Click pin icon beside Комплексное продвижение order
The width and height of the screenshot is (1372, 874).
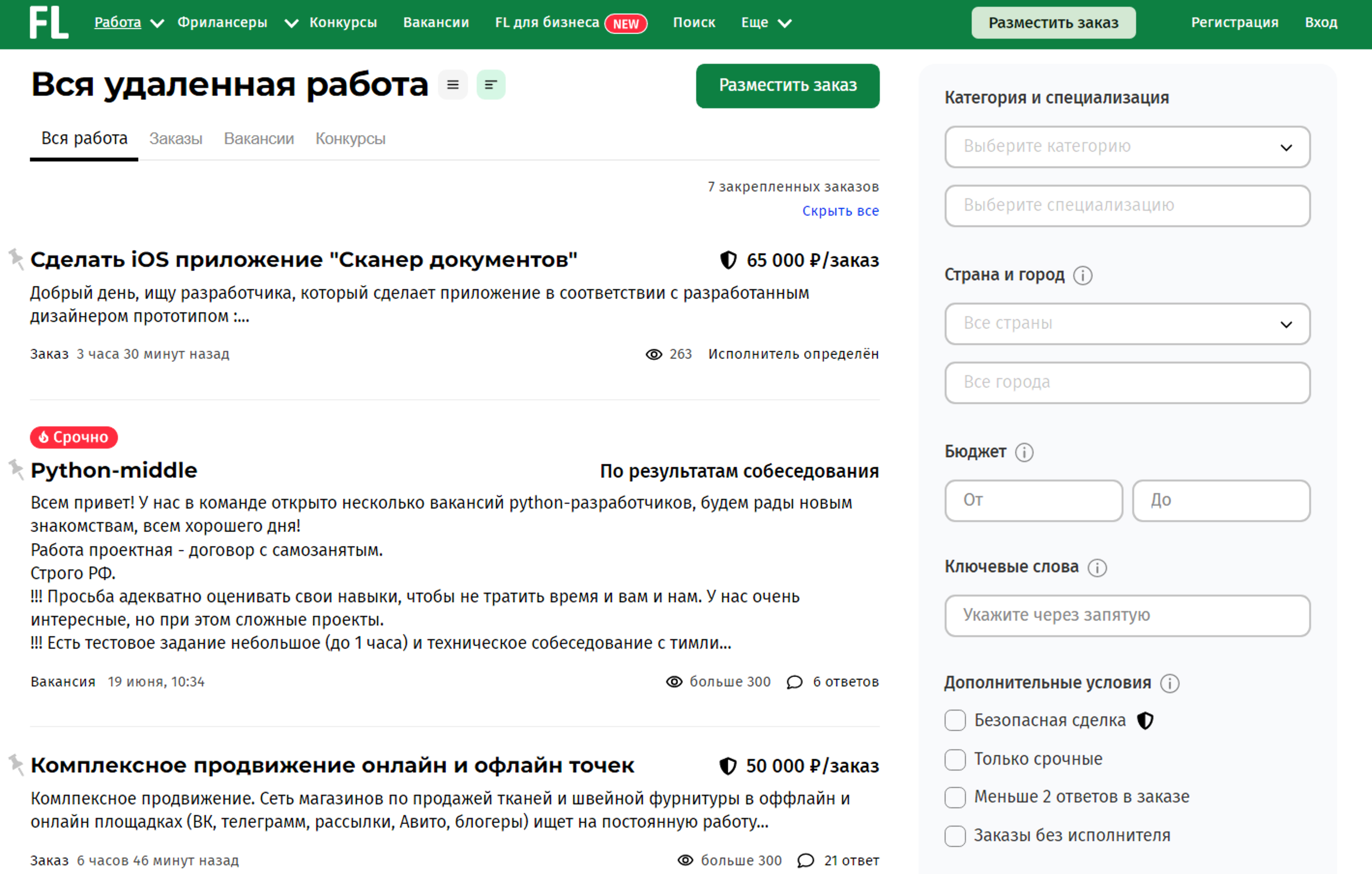[16, 765]
